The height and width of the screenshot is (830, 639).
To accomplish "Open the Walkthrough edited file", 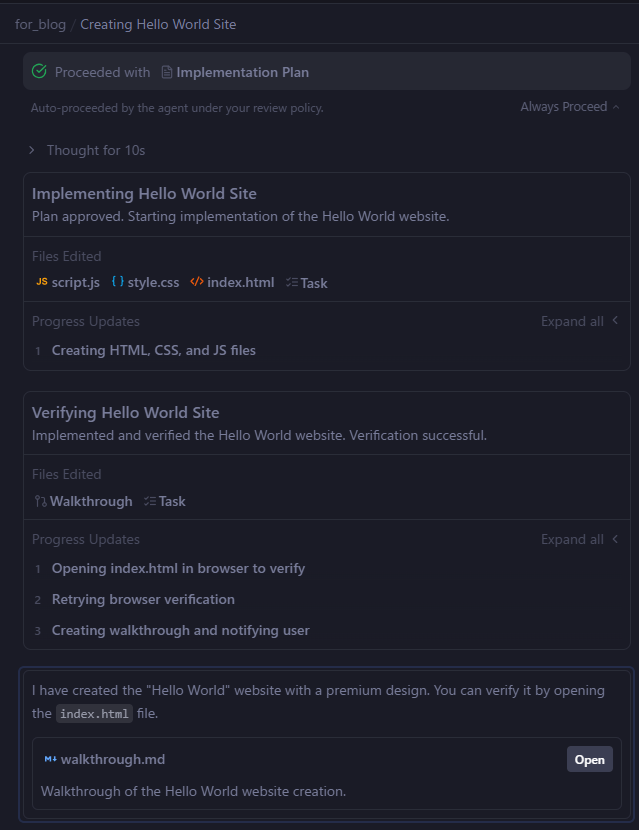I will 83,501.
